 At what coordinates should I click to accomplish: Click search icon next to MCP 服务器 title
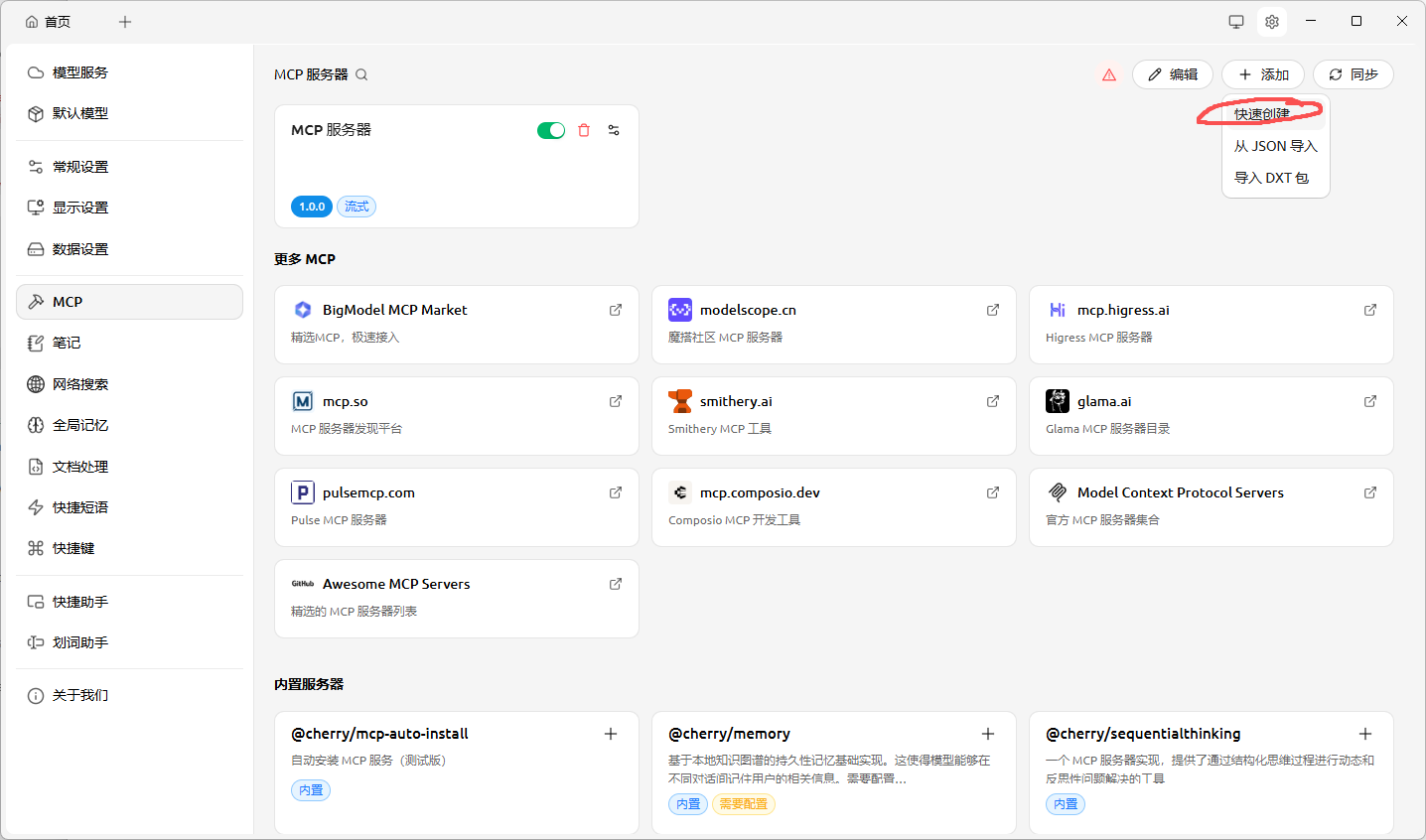pyautogui.click(x=361, y=74)
